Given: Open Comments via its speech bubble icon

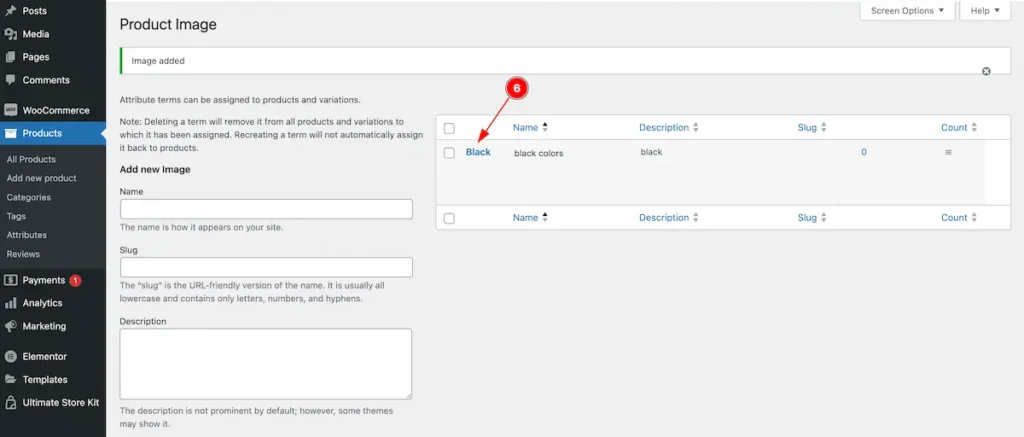Looking at the screenshot, I should (10, 80).
